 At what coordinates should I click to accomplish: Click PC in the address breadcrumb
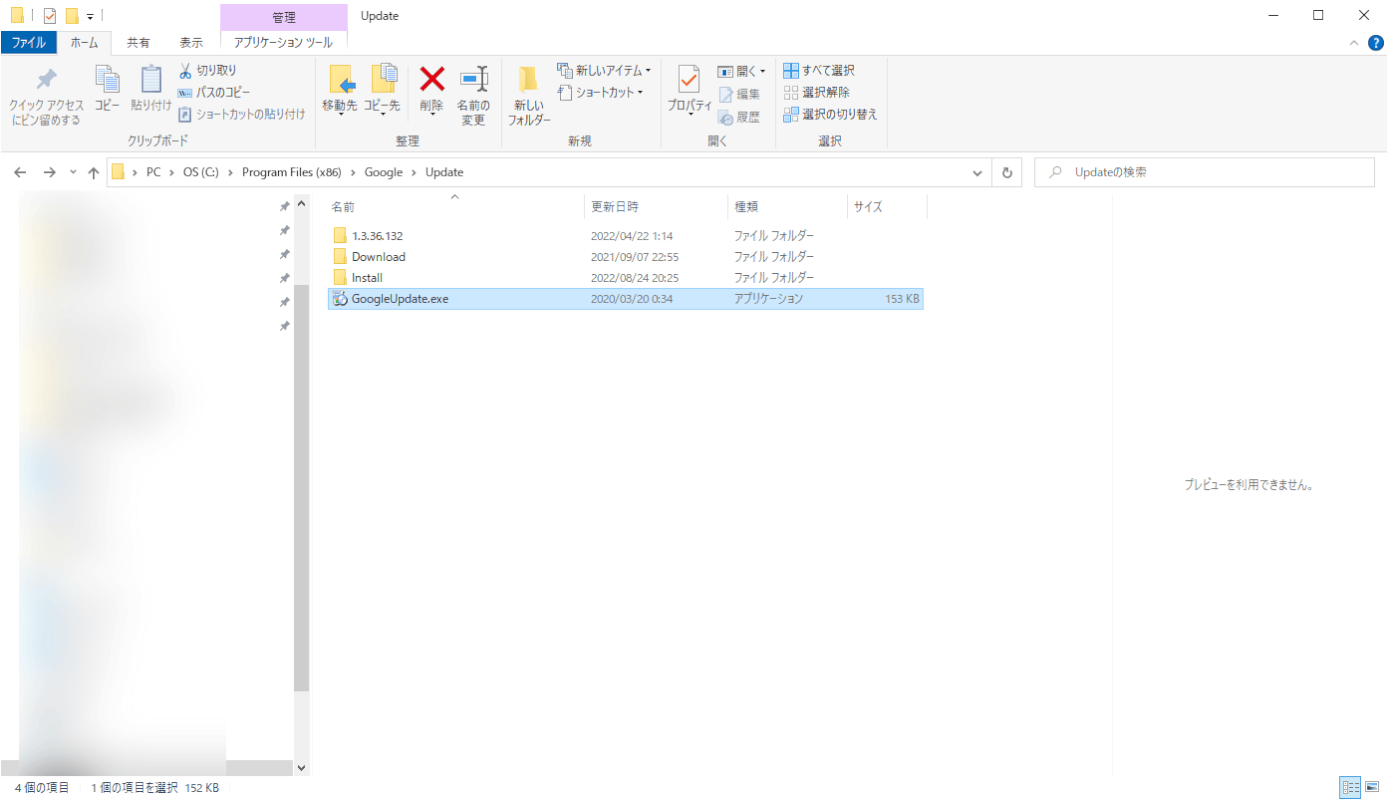coord(153,172)
